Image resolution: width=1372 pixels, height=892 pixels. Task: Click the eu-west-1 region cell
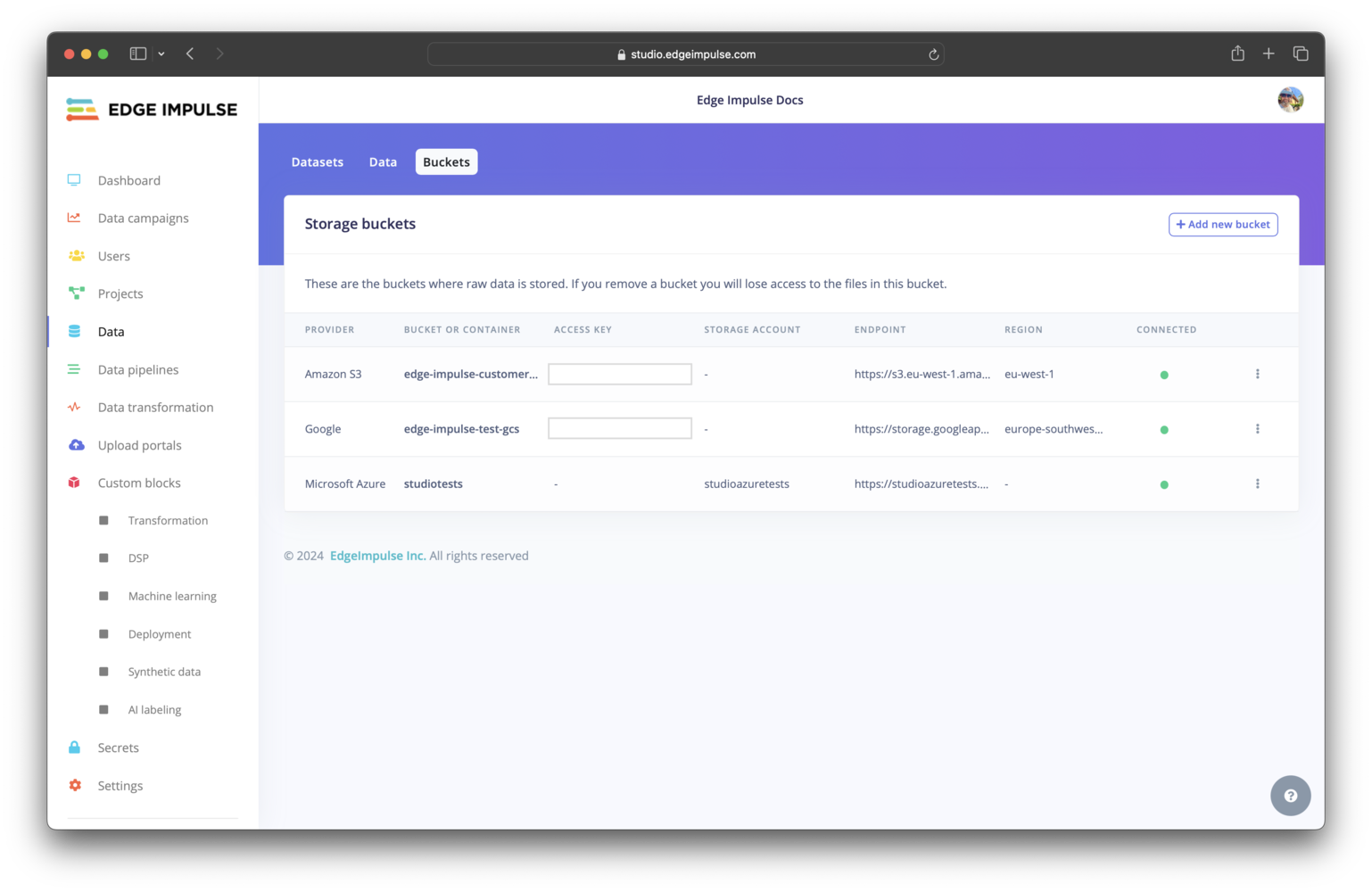[x=1029, y=374]
